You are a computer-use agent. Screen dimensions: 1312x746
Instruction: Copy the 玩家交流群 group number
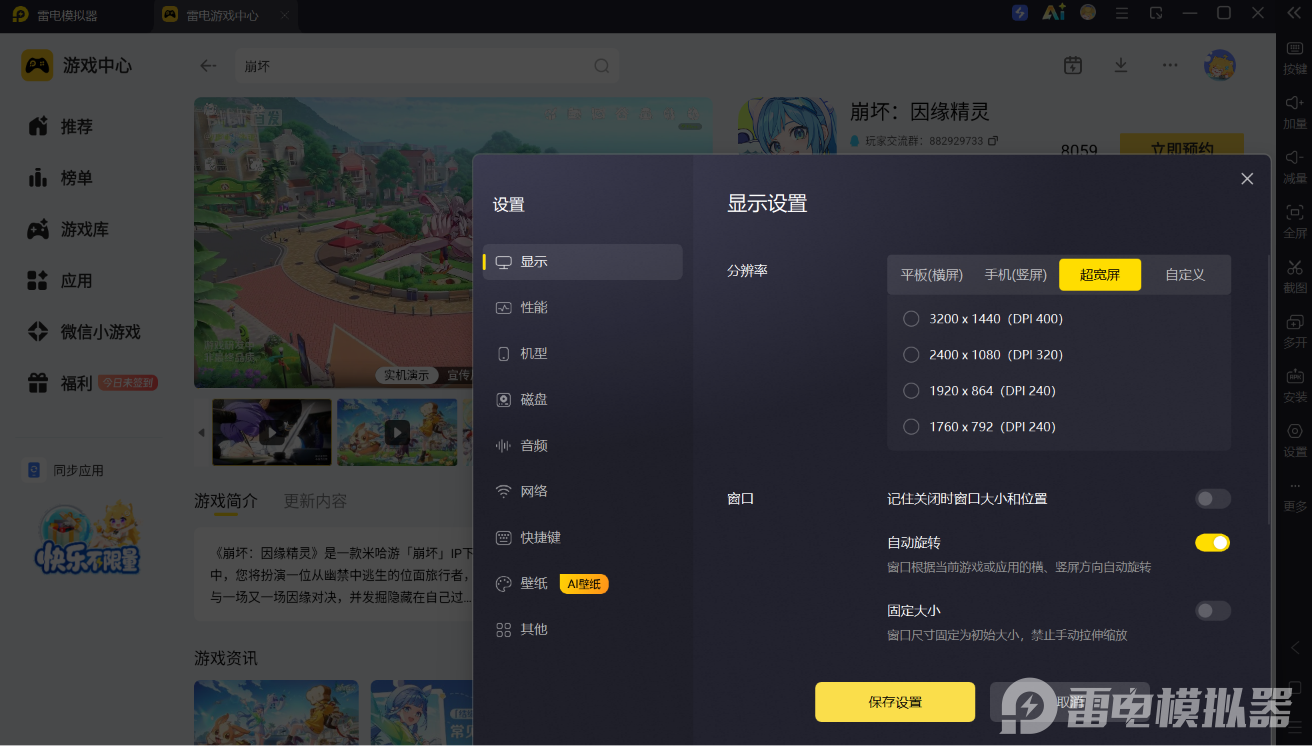click(993, 141)
